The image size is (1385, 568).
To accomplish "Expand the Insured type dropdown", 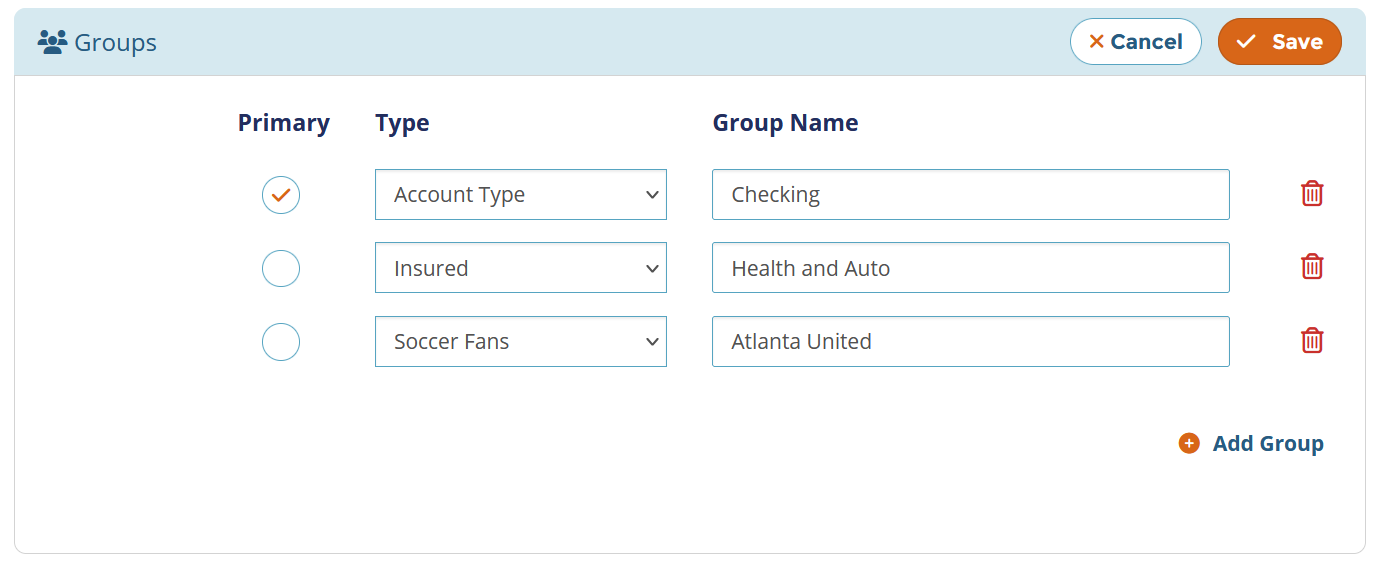I will 520,268.
